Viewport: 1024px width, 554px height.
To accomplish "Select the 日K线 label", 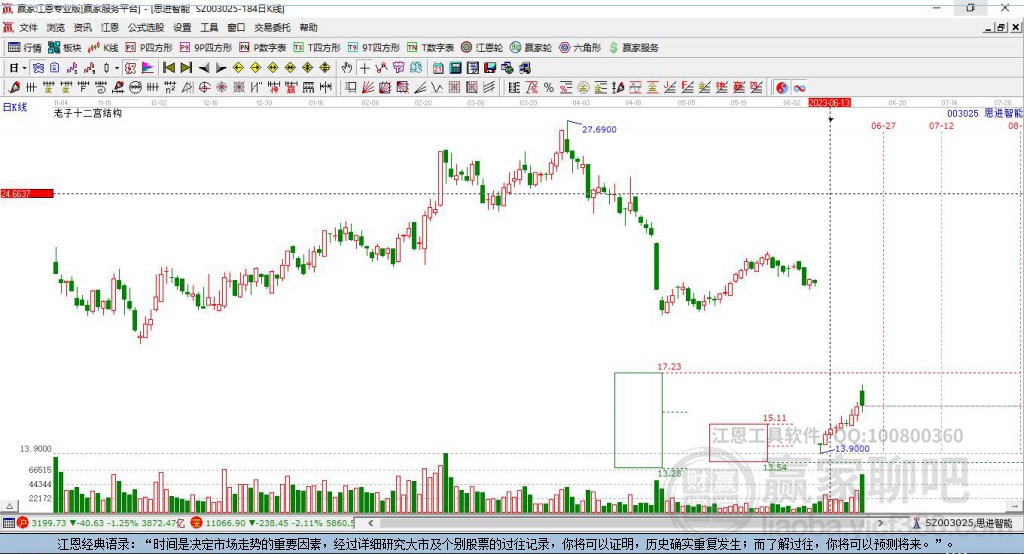I will coord(15,107).
